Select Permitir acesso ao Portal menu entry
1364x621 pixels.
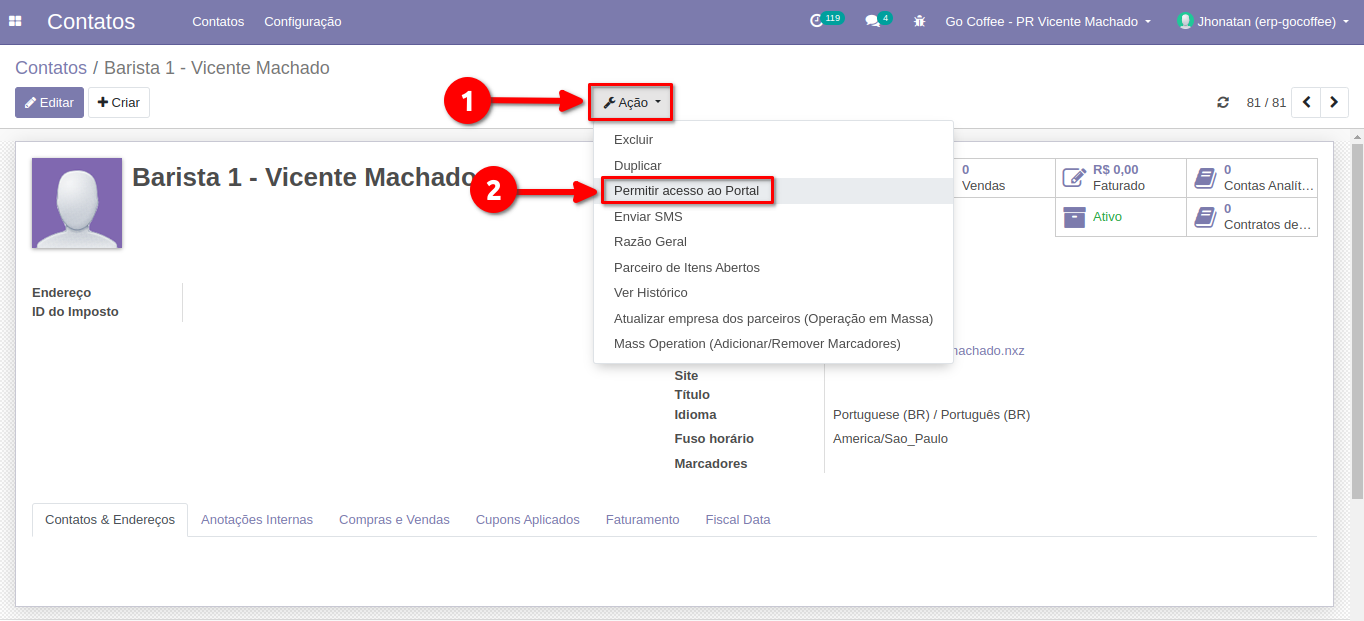pos(686,191)
